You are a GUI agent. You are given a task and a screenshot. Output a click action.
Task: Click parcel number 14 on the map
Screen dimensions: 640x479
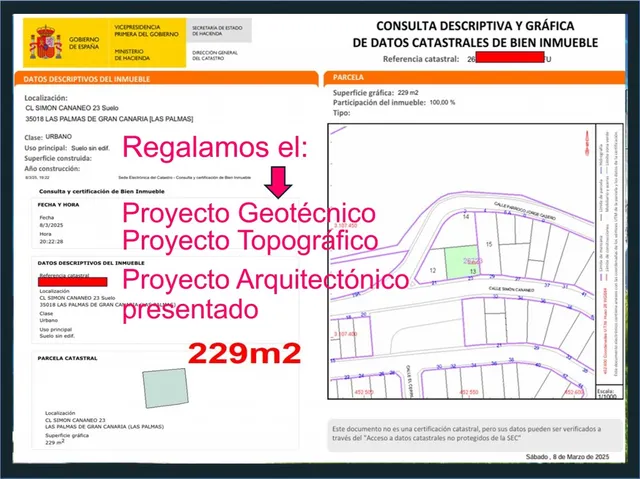coord(466,217)
